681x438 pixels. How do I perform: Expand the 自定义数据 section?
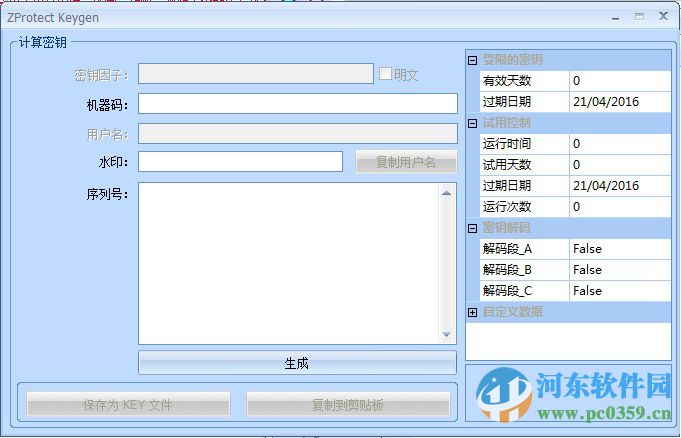[473, 312]
